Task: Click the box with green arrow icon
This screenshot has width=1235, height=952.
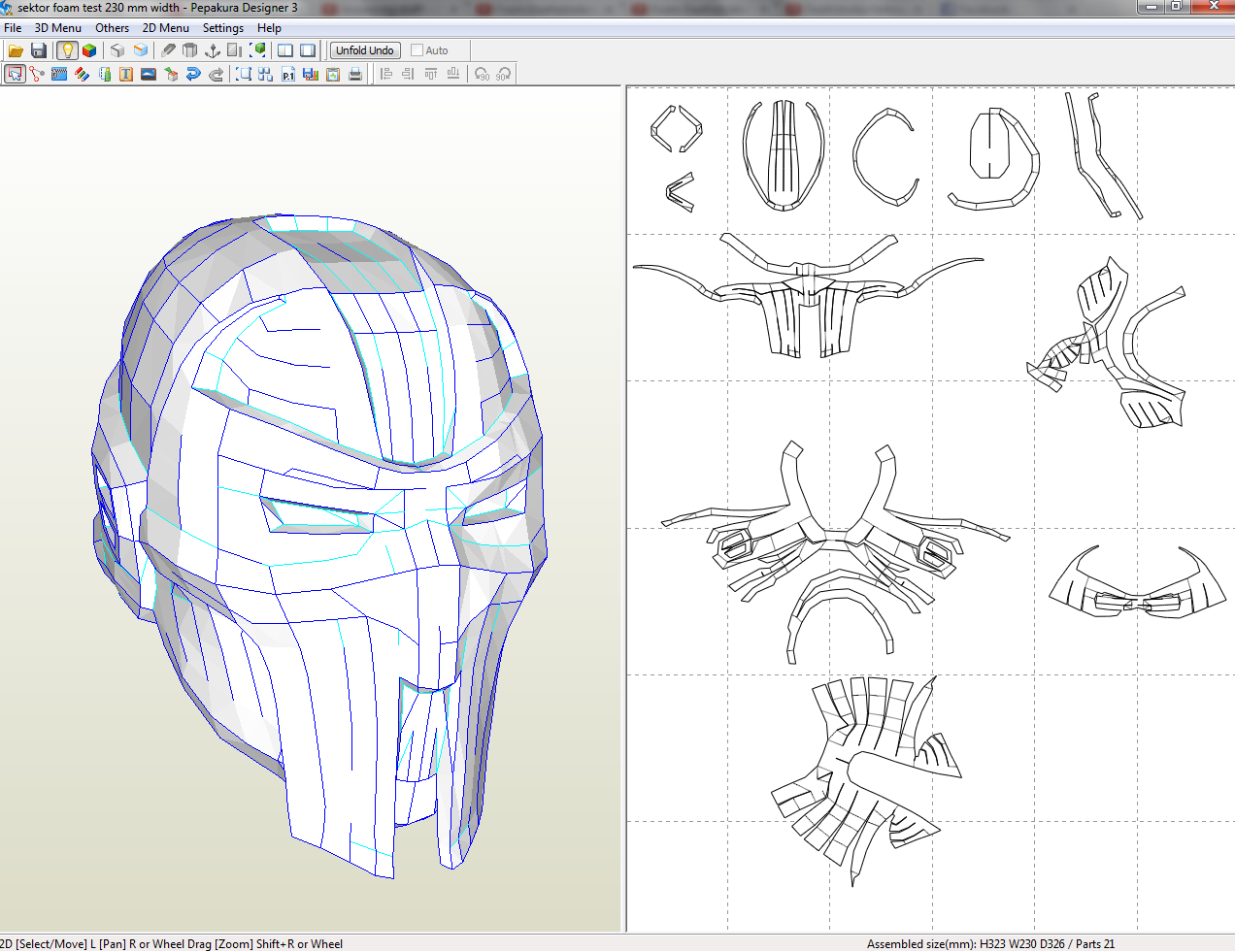Action: 171,74
